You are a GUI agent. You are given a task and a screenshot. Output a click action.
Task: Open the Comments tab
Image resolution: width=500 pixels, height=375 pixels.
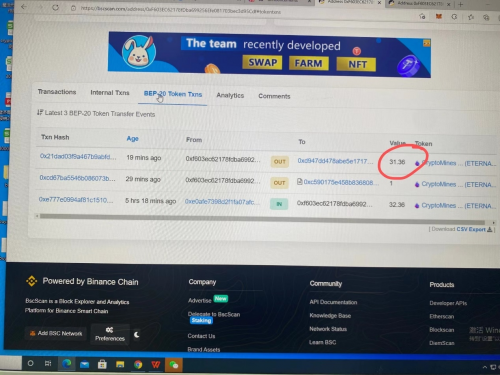pyautogui.click(x=274, y=96)
